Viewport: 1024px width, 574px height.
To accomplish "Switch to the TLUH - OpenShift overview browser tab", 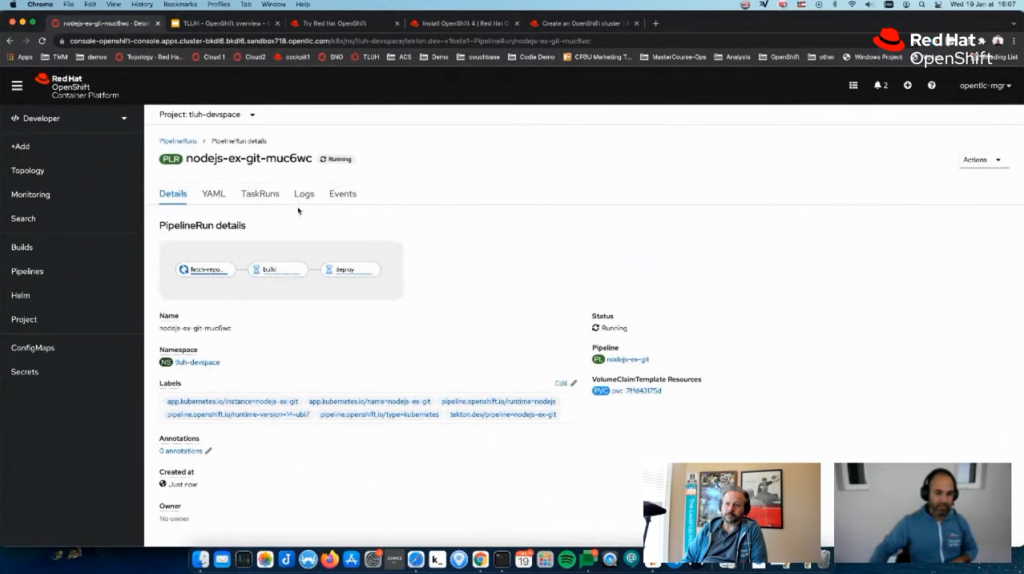I will 224,24.
